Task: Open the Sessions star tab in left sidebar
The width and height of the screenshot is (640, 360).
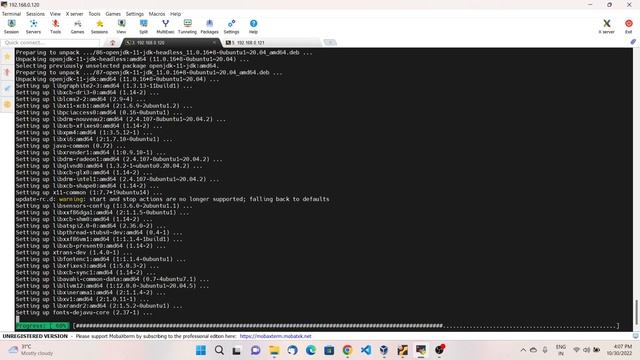Action: coord(7,57)
